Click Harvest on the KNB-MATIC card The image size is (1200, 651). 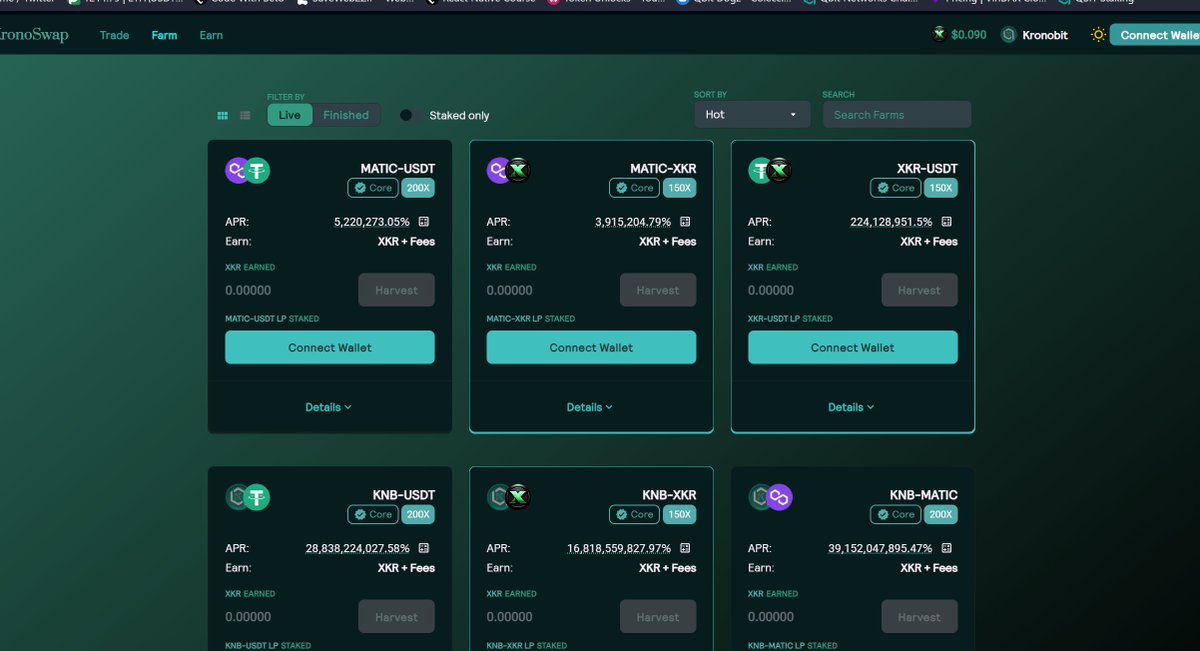coord(919,617)
